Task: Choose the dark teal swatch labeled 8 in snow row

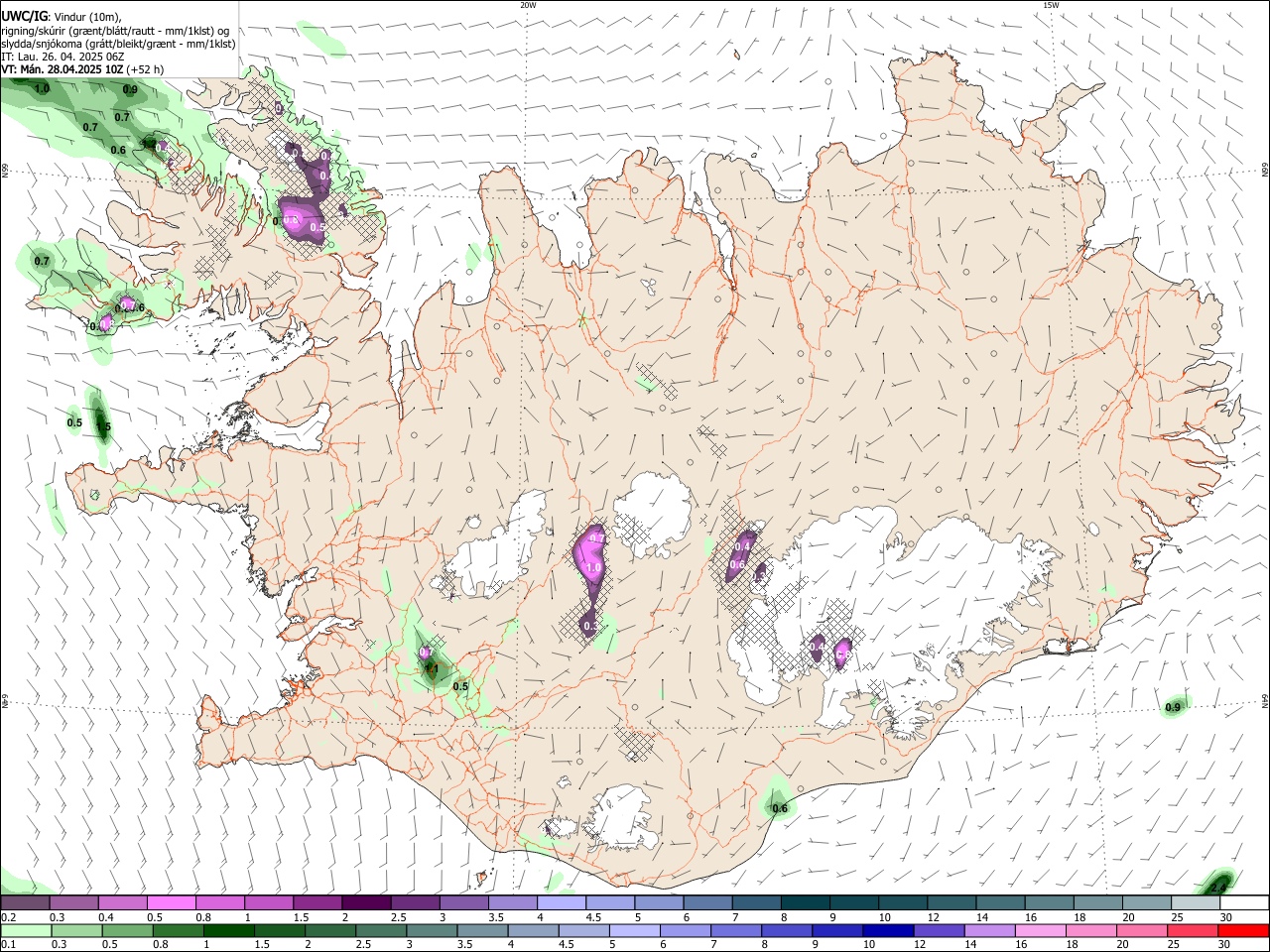Action: (806, 902)
